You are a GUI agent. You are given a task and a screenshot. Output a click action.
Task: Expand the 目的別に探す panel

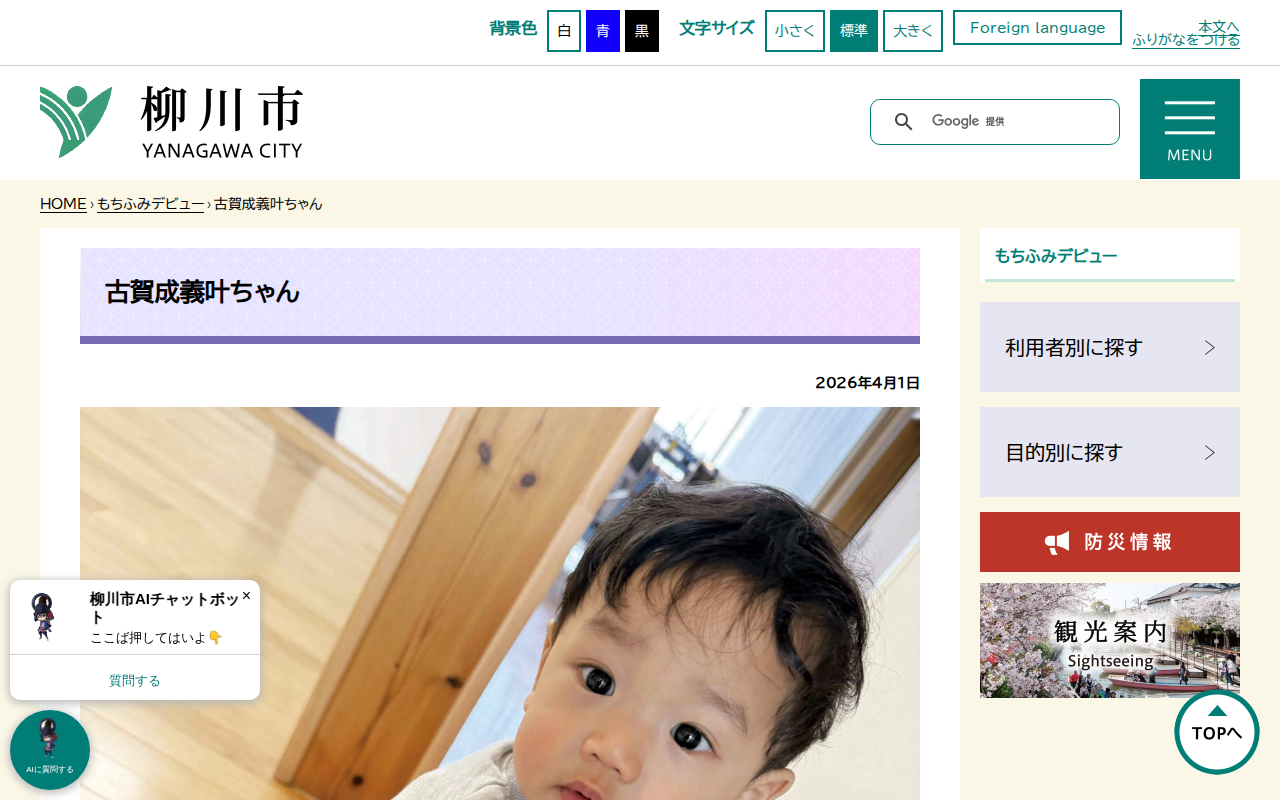(x=1110, y=452)
